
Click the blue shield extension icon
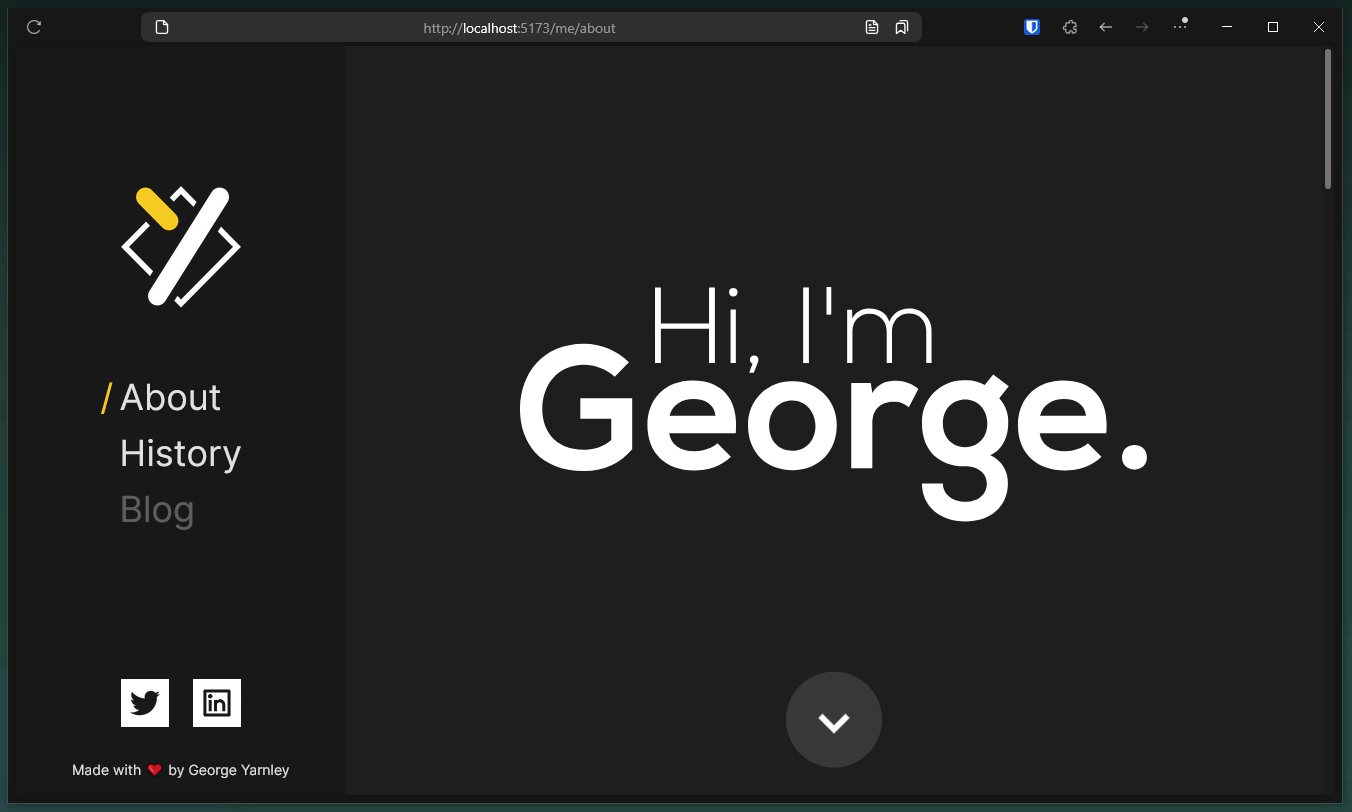pyautogui.click(x=1031, y=27)
